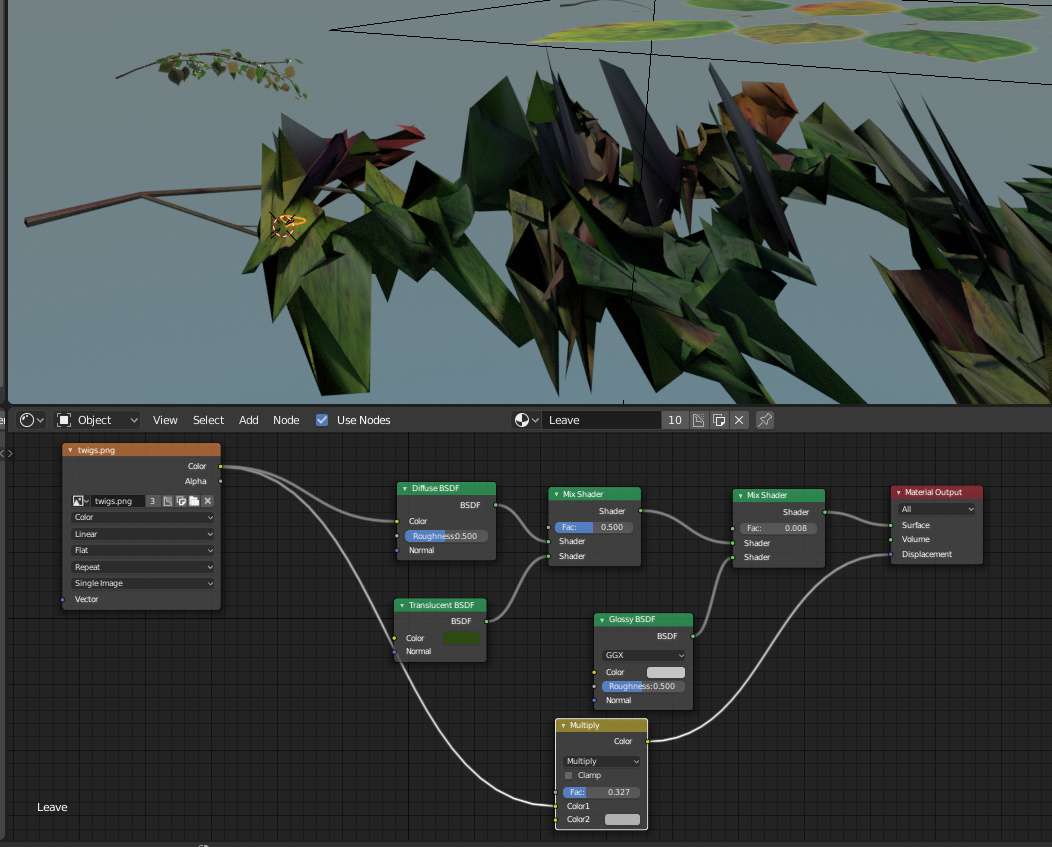The image size is (1052, 847).
Task: Unlink the Leave material with the X icon
Action: point(738,420)
